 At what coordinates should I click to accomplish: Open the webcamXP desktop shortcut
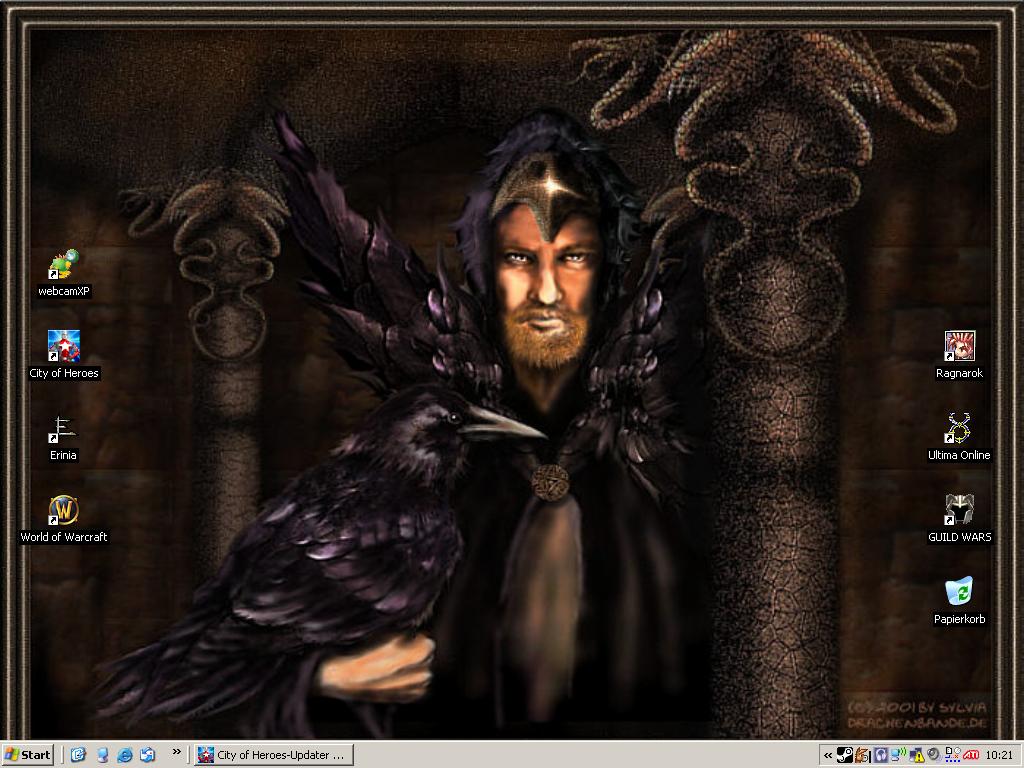coord(64,266)
